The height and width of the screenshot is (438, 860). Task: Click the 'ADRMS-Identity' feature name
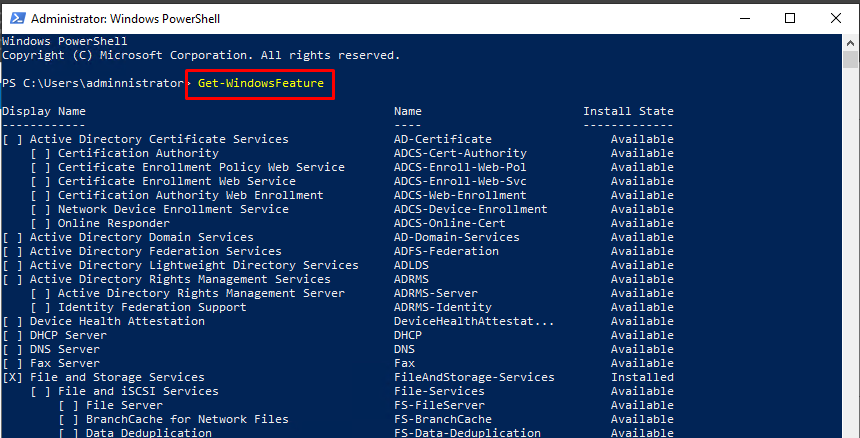coord(443,308)
